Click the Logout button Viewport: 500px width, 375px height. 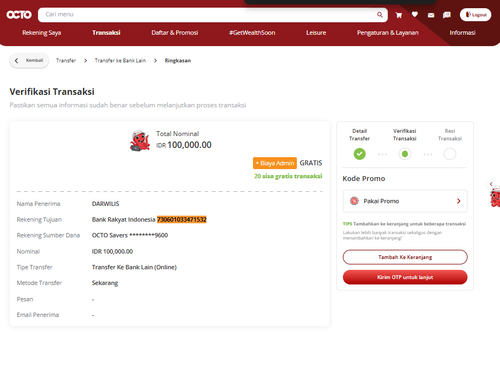[x=476, y=15]
